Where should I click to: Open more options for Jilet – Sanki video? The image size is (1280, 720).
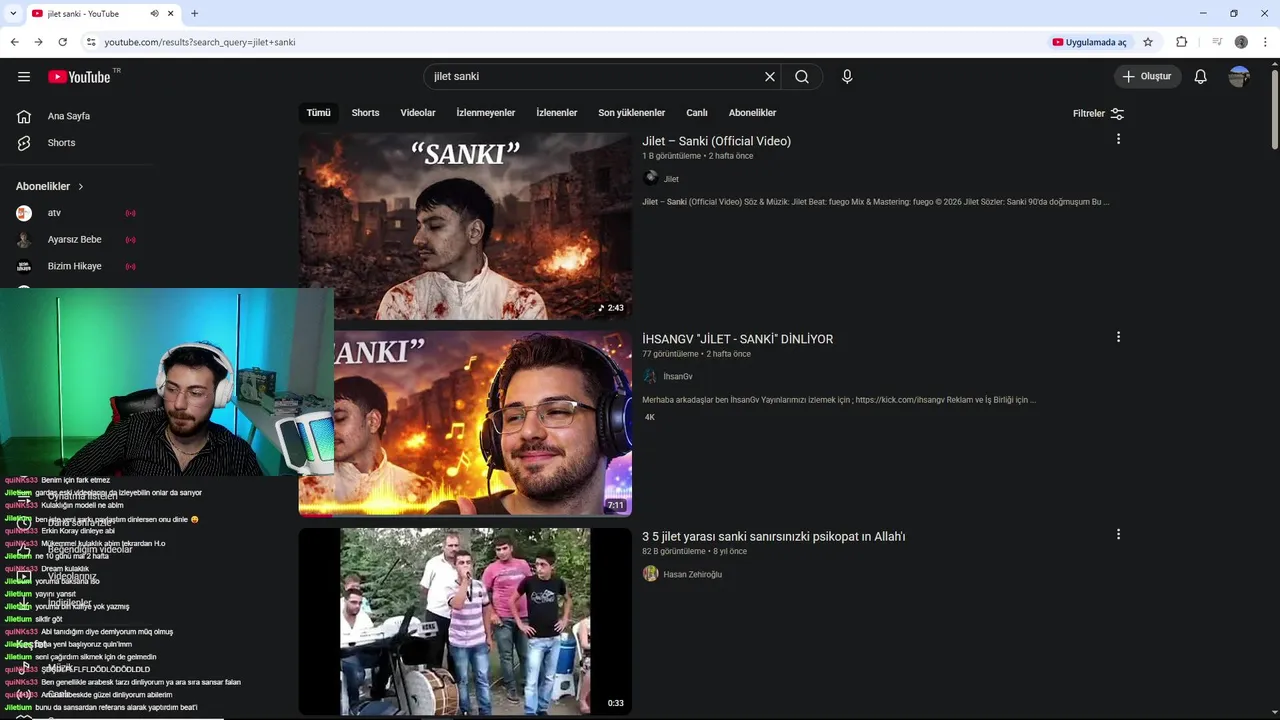1118,139
